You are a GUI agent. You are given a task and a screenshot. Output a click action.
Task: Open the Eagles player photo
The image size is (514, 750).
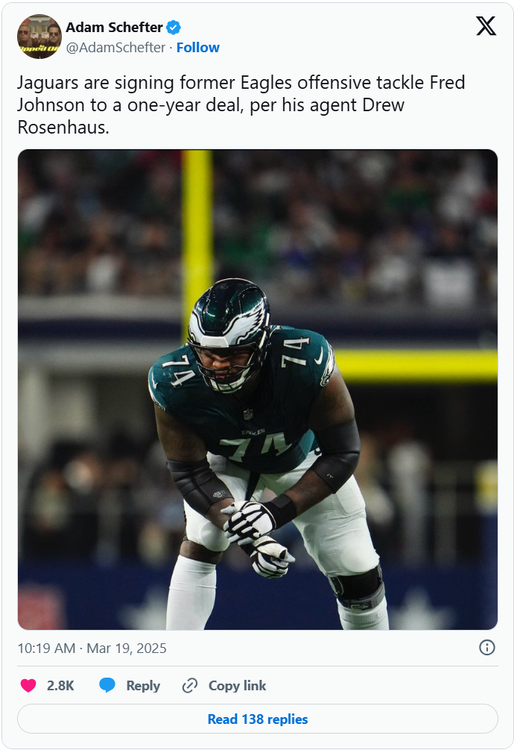pos(258,389)
